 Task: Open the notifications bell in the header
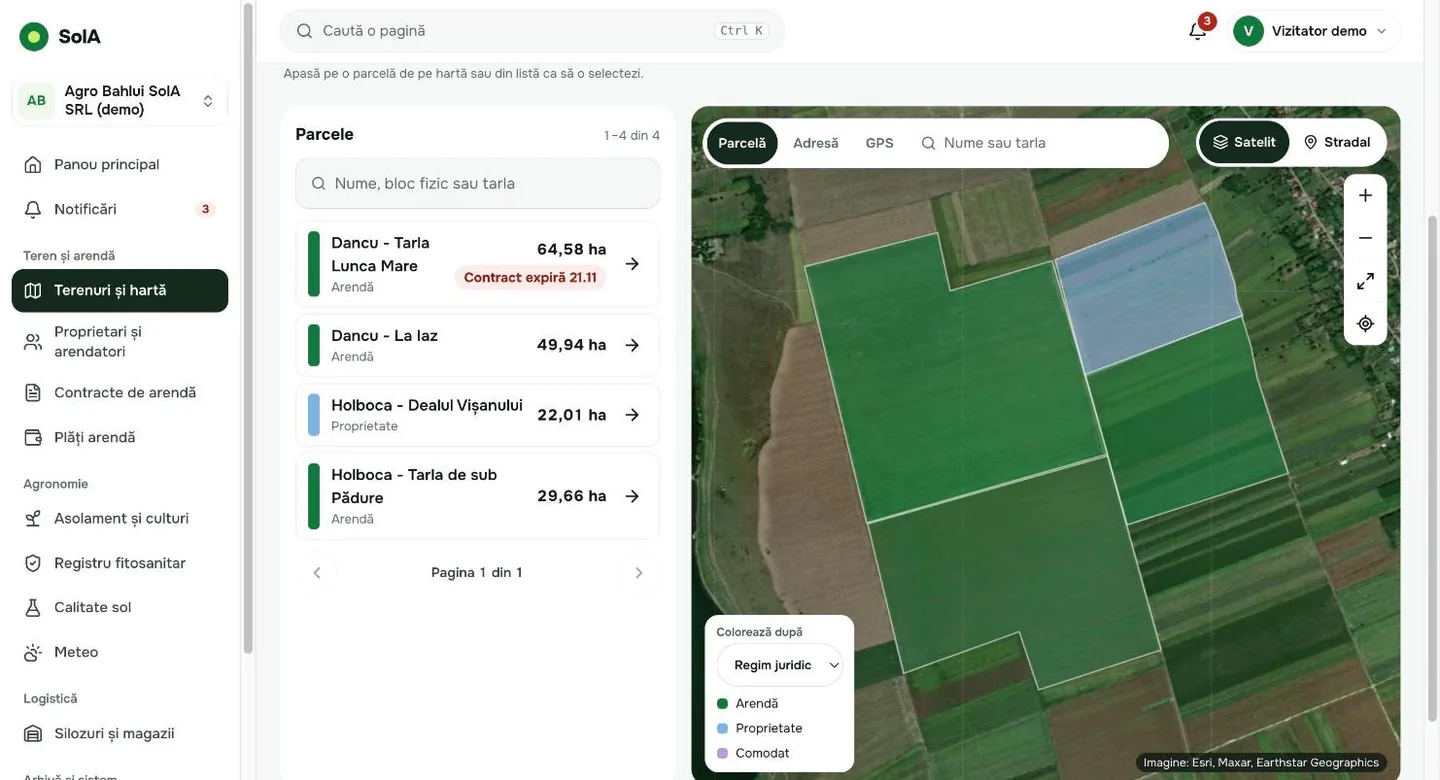pos(1198,31)
